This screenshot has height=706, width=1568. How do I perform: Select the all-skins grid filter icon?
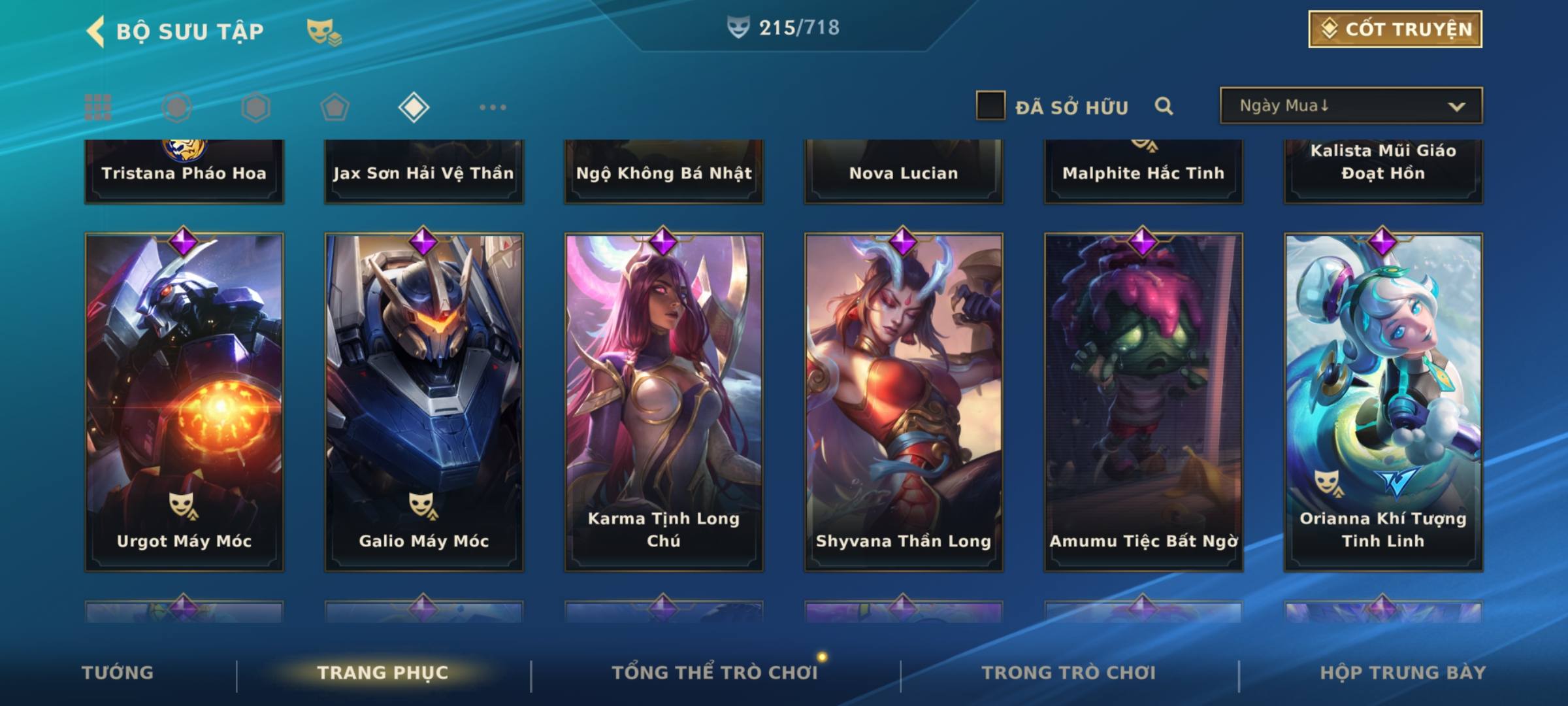[x=98, y=107]
